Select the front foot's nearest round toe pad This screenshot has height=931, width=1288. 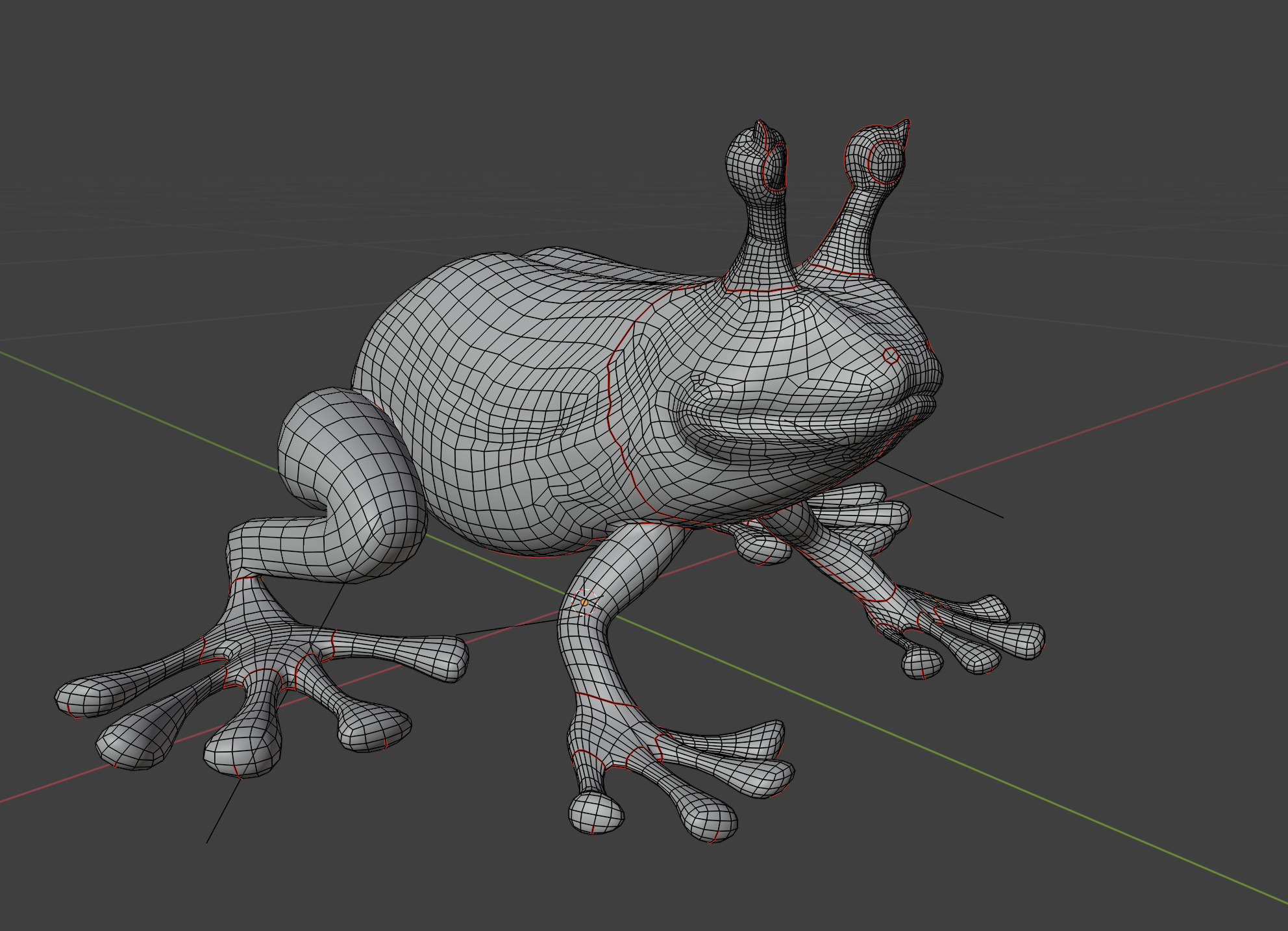coord(596,813)
